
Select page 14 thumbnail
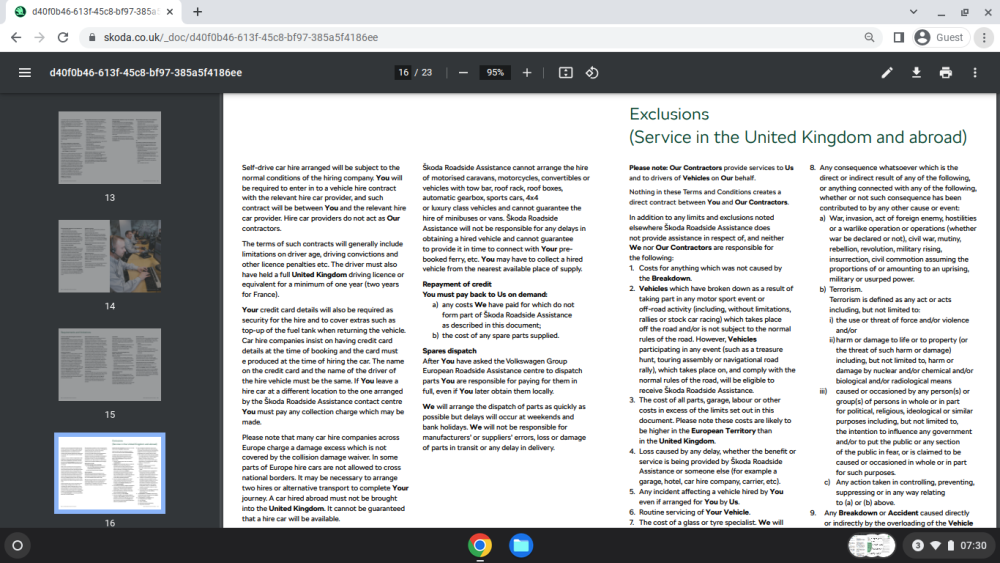point(110,256)
